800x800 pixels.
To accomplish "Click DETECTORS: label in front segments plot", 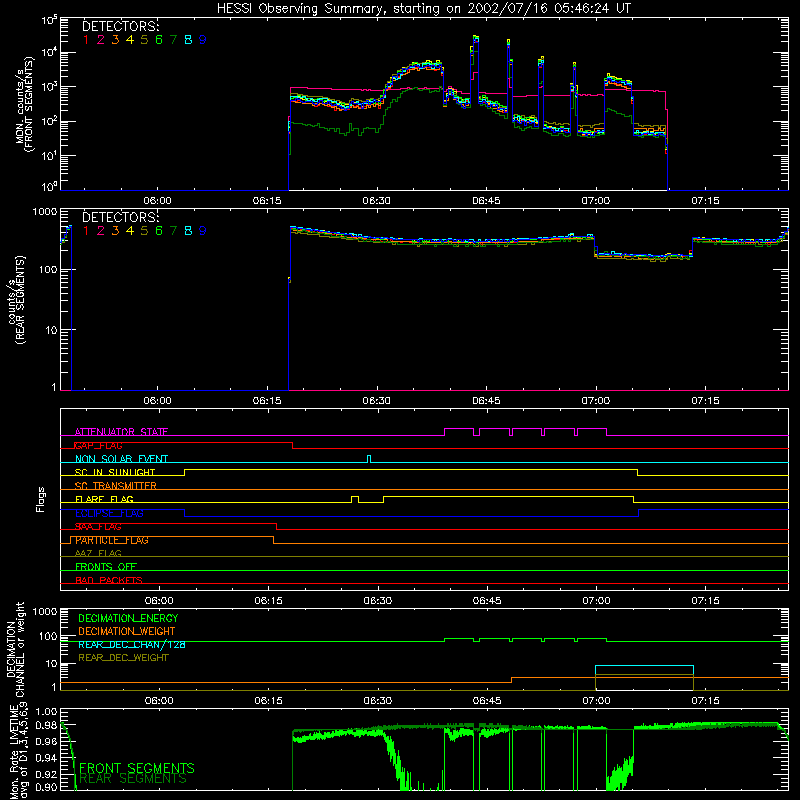I will (120, 26).
